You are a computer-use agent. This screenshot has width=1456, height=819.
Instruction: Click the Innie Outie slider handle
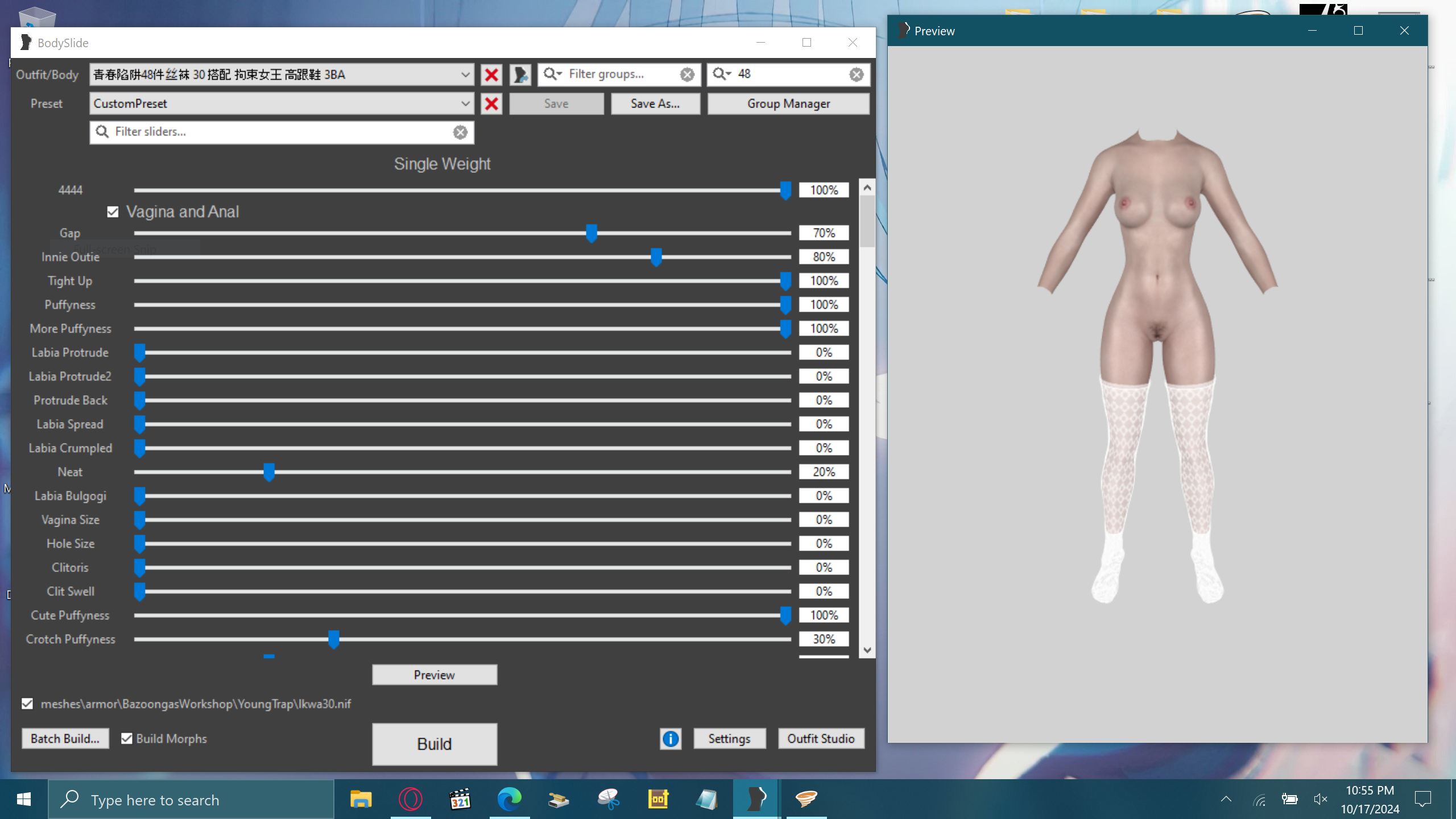click(656, 257)
